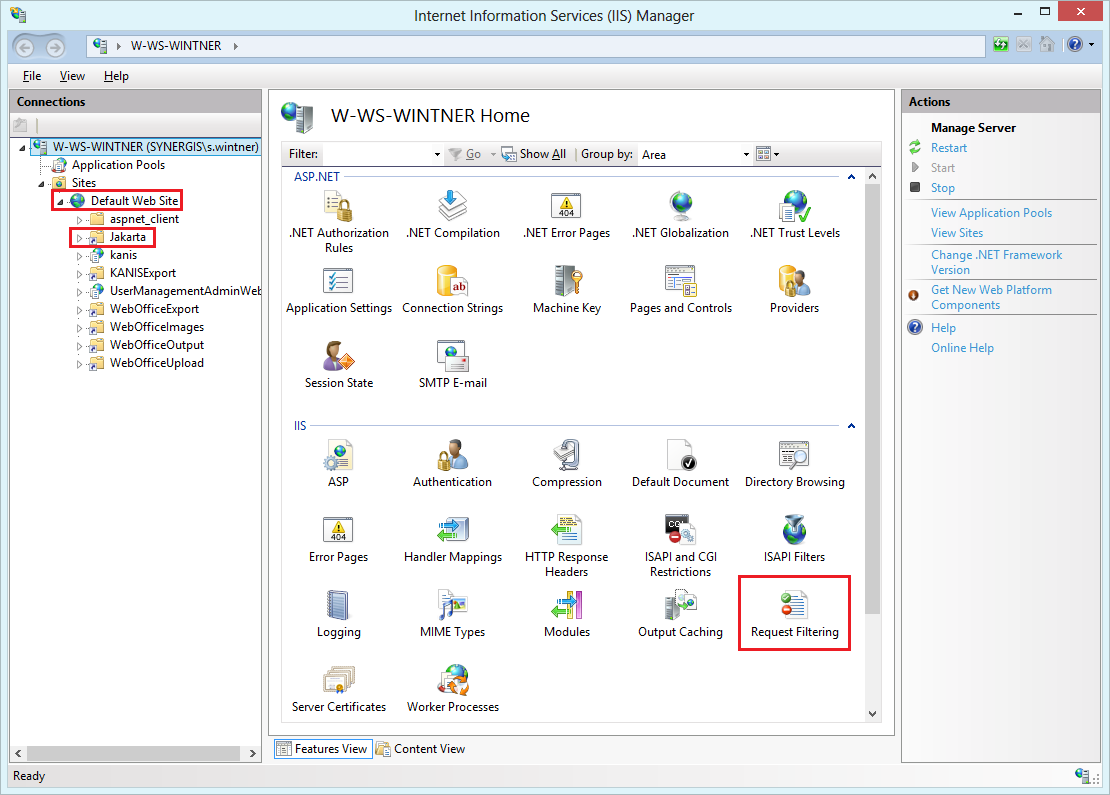This screenshot has width=1110, height=795.
Task: Collapse the Default Web Site node
Action: (x=58, y=200)
